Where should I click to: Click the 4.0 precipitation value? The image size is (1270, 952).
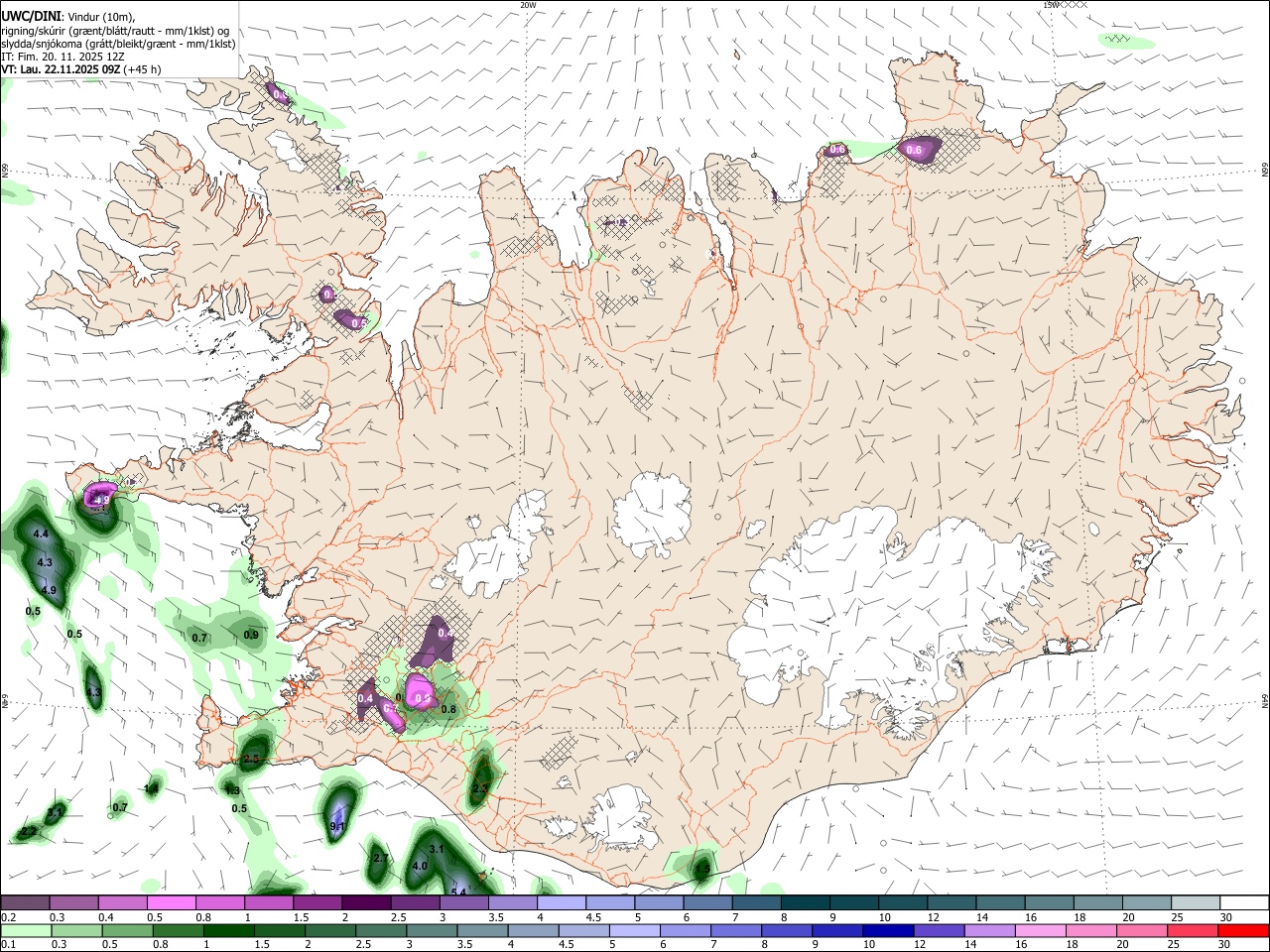coord(420,866)
